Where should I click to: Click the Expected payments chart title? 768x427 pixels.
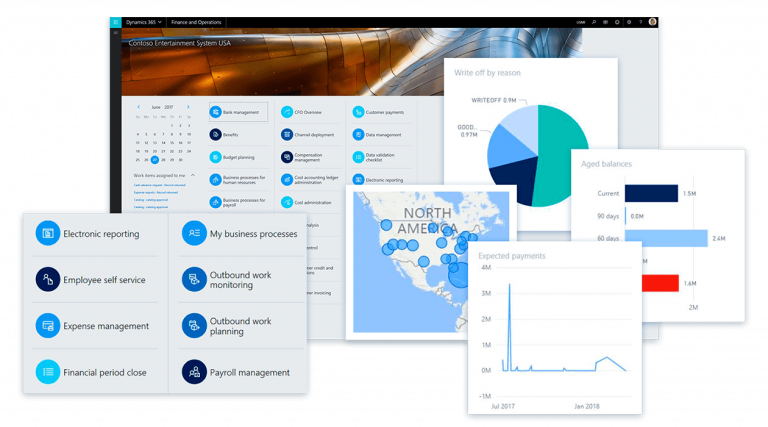tap(512, 256)
